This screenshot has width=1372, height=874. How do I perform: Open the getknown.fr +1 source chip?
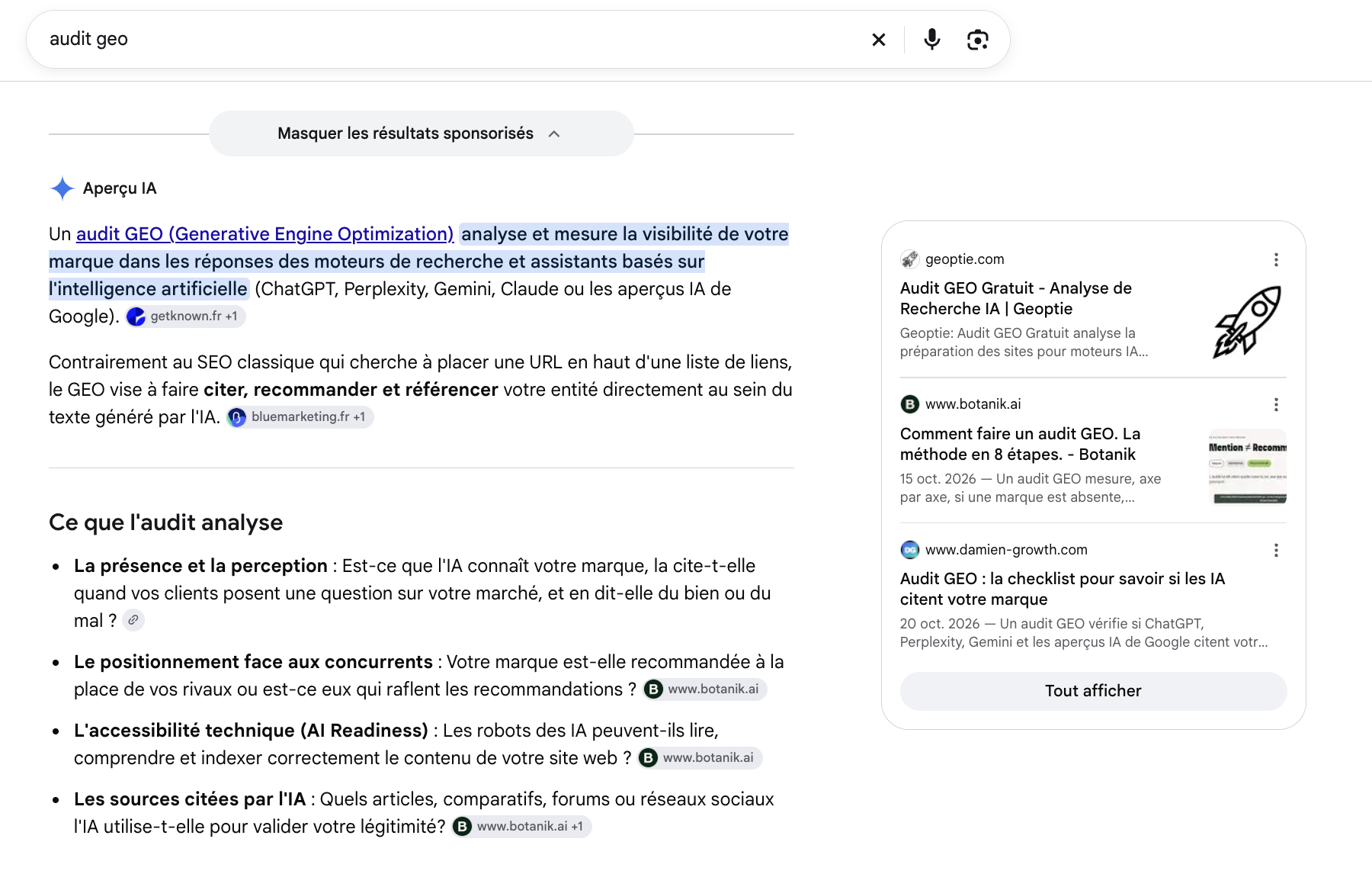point(186,317)
